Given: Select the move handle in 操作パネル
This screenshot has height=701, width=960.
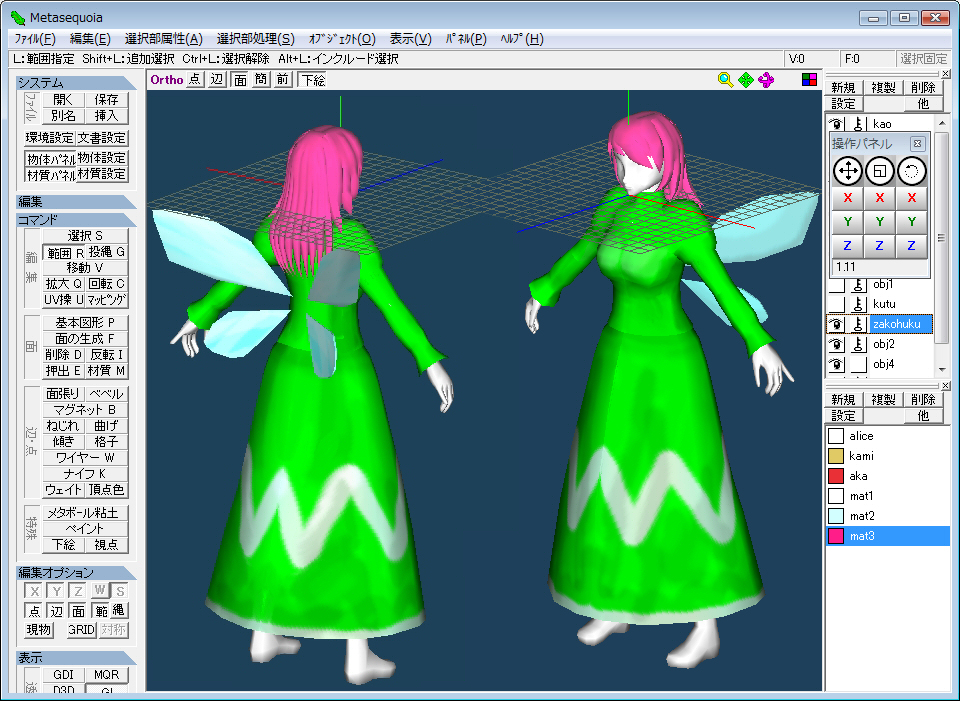Looking at the screenshot, I should [x=847, y=170].
